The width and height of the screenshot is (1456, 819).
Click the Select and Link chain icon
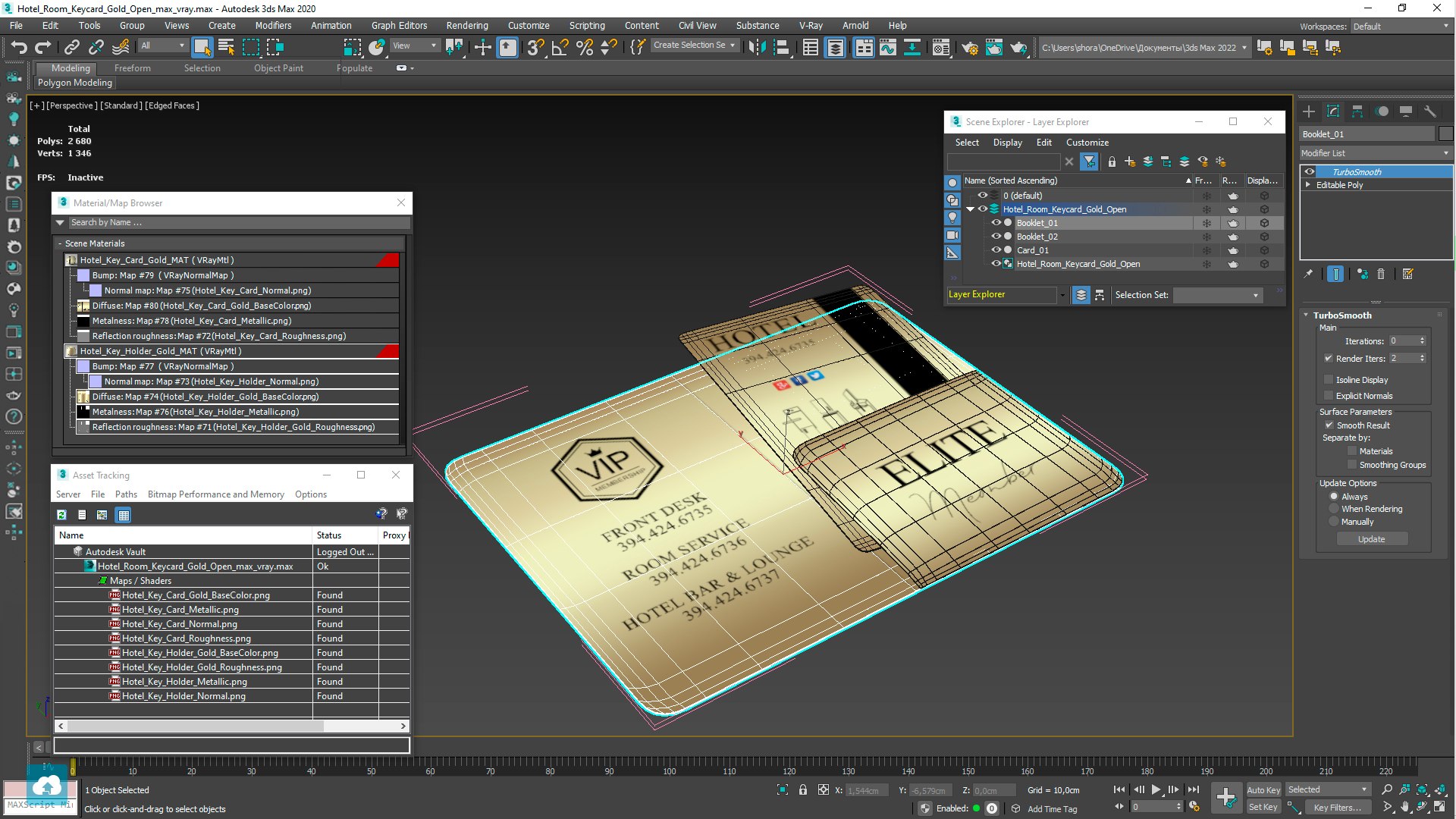pos(72,47)
